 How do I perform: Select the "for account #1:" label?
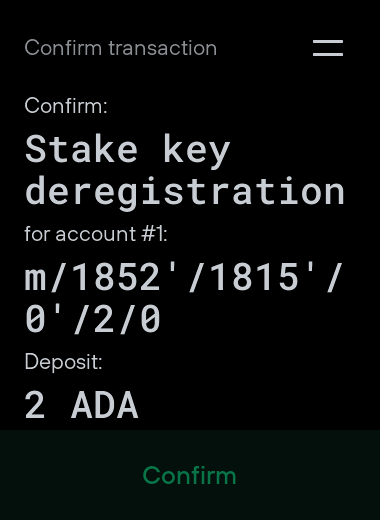tap(96, 234)
